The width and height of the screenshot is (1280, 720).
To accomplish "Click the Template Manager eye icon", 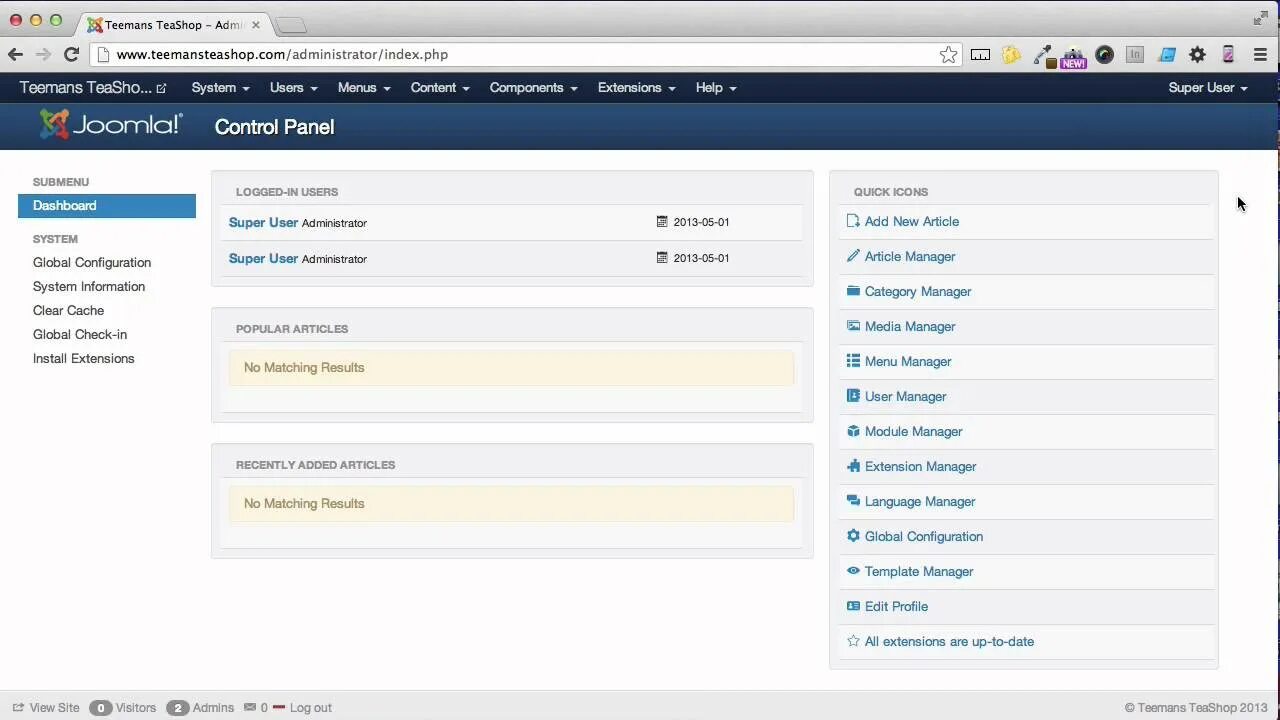I will pos(853,571).
